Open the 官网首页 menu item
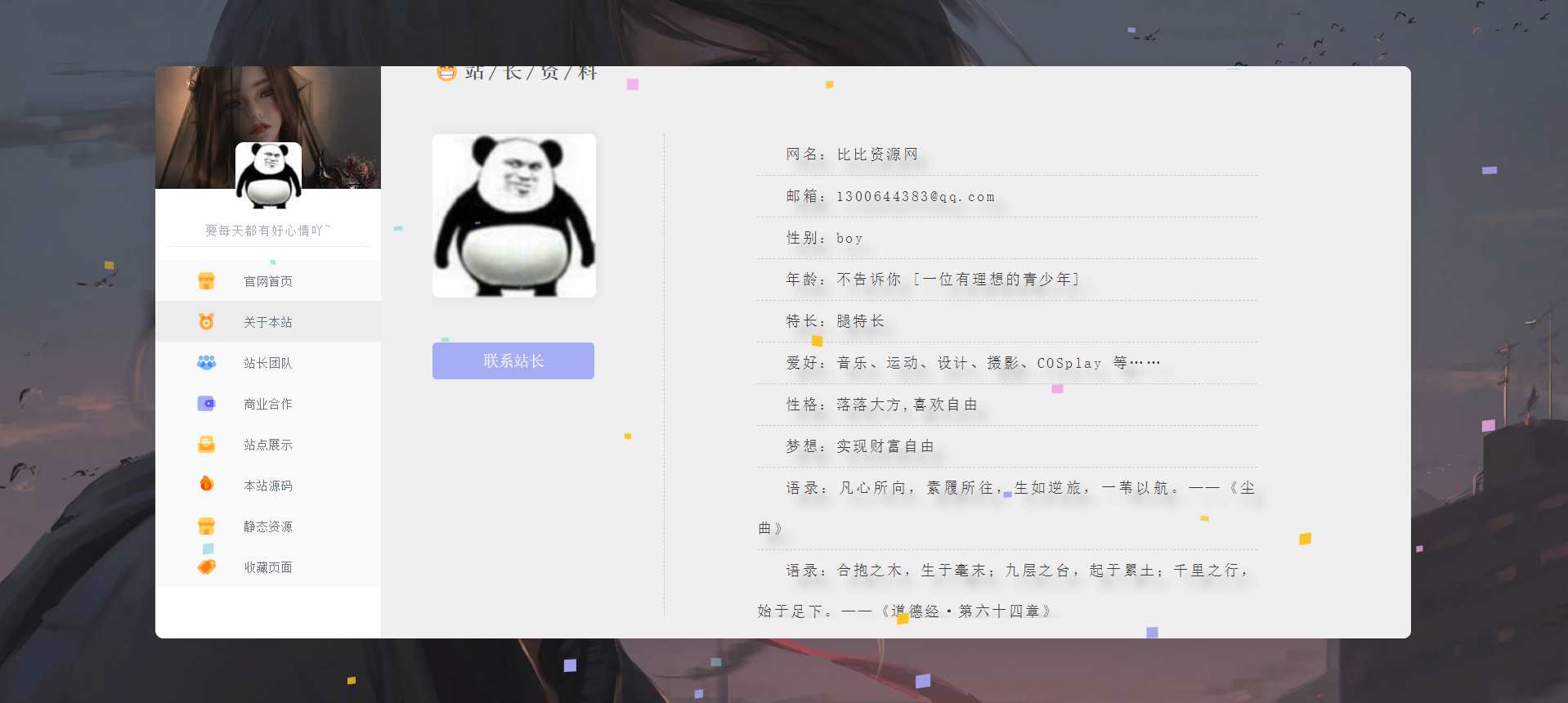Image resolution: width=1568 pixels, height=703 pixels. [x=268, y=281]
